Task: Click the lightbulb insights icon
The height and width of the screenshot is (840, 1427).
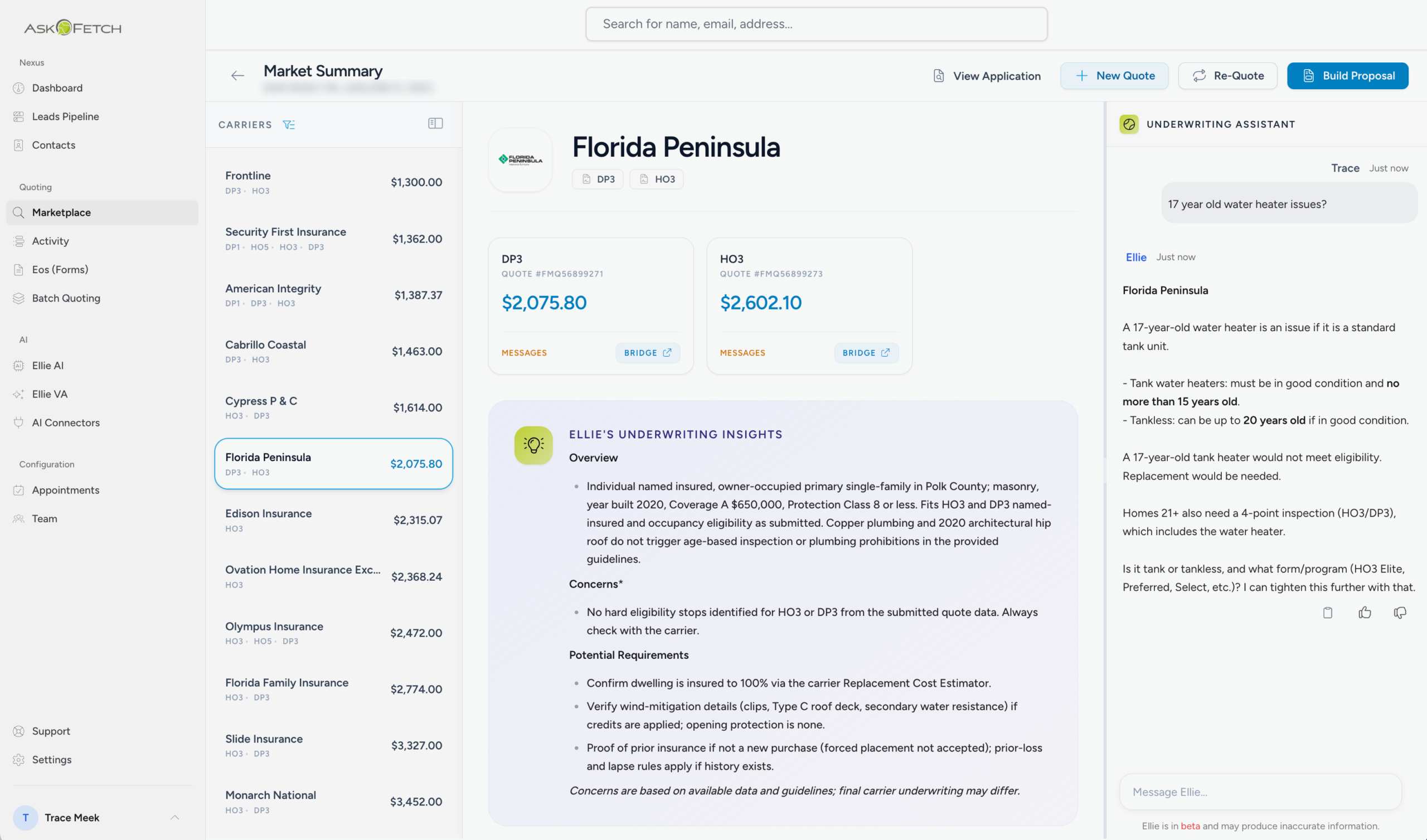Action: pyautogui.click(x=533, y=445)
